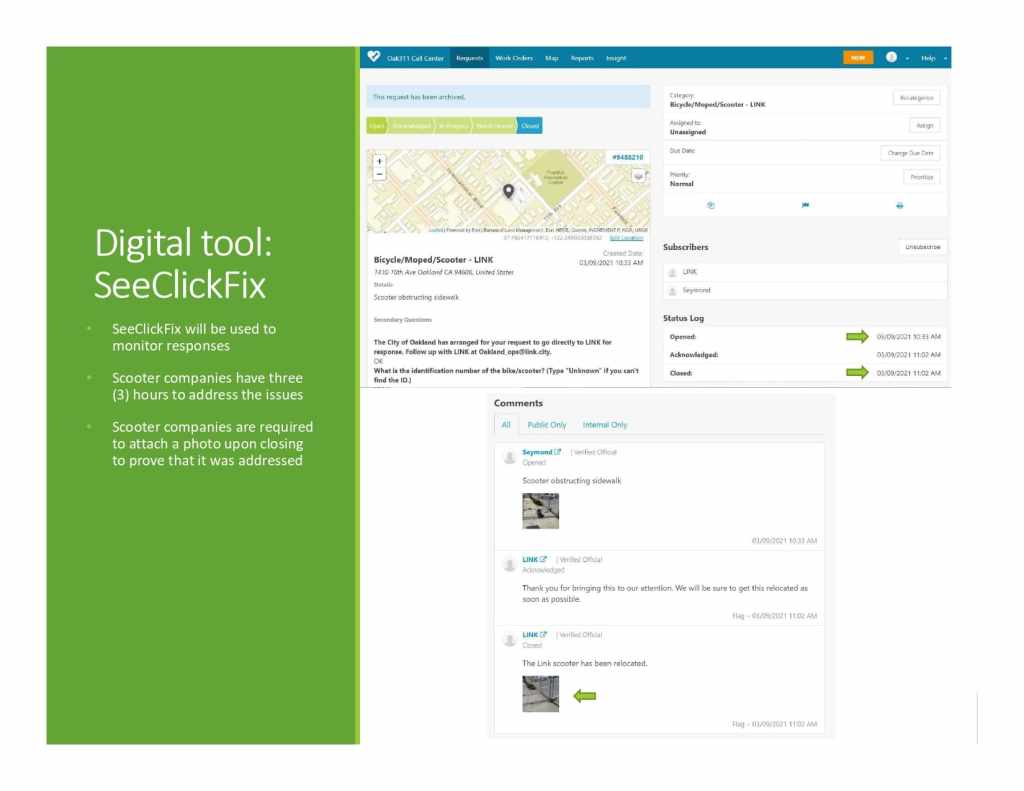
Task: Select the Closed status step
Action: pos(530,126)
